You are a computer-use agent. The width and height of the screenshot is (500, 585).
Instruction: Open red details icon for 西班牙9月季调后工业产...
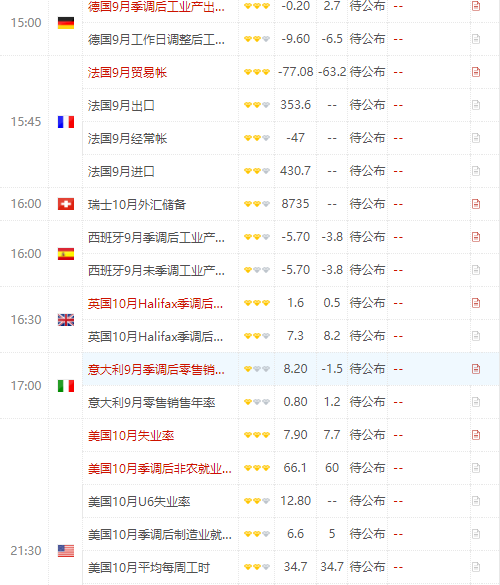pyautogui.click(x=476, y=237)
